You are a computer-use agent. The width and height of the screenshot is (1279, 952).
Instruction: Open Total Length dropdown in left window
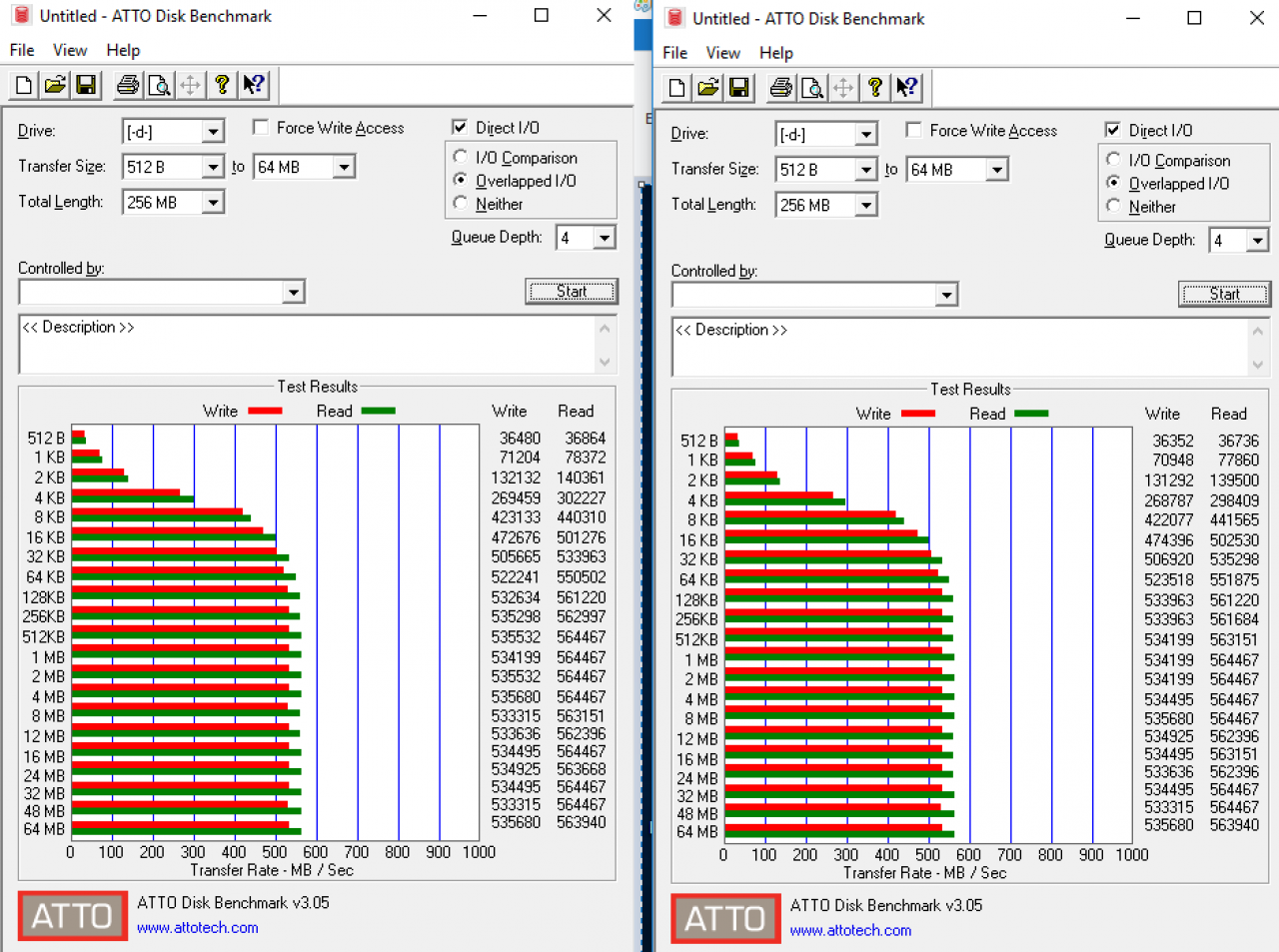click(x=213, y=203)
